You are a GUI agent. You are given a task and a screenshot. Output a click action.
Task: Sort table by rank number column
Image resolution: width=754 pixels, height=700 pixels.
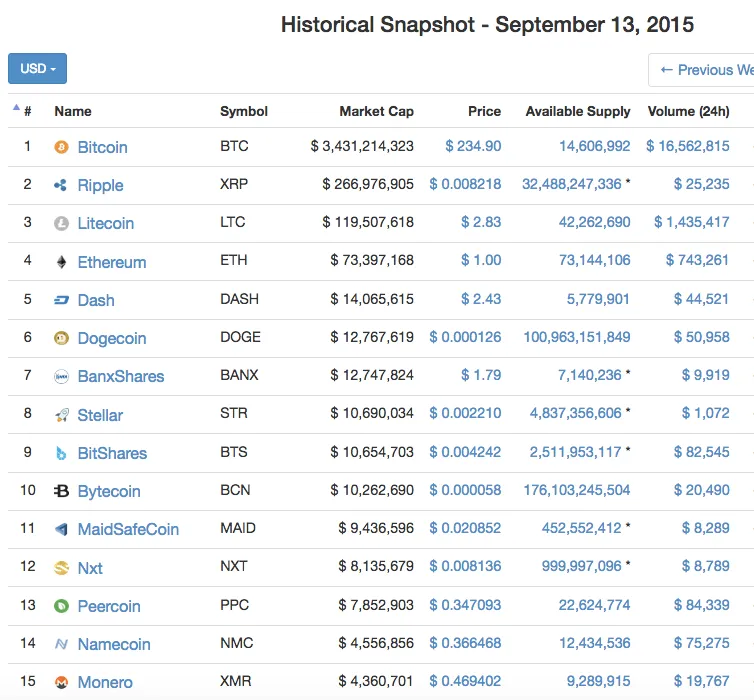28,112
